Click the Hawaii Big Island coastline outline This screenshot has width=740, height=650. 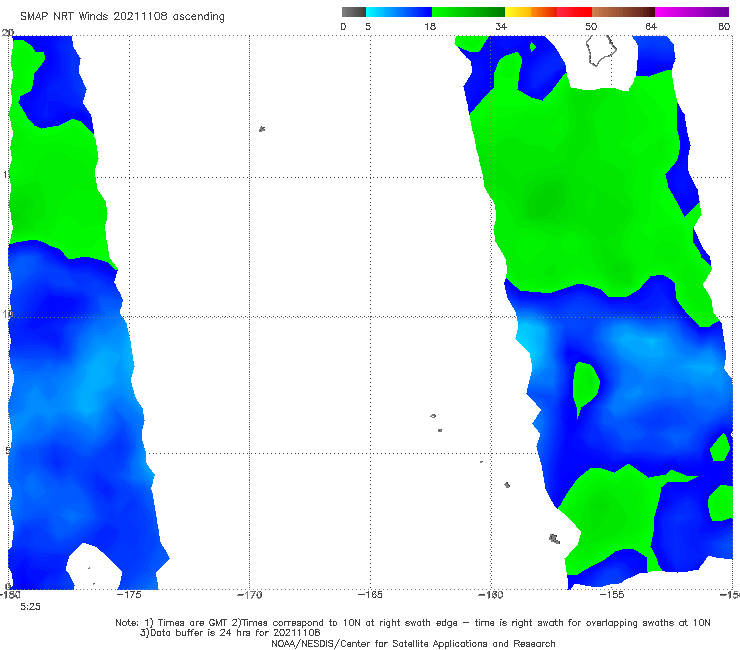click(x=601, y=50)
